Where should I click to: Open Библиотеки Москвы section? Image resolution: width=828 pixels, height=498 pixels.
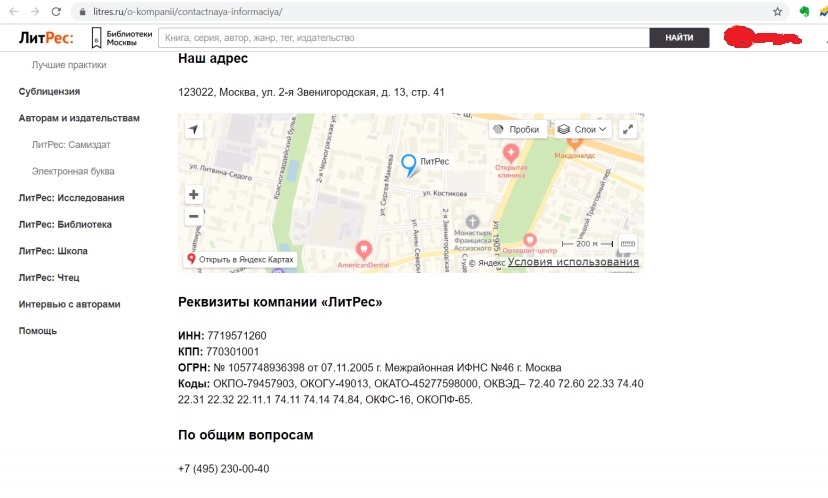pyautogui.click(x=122, y=38)
